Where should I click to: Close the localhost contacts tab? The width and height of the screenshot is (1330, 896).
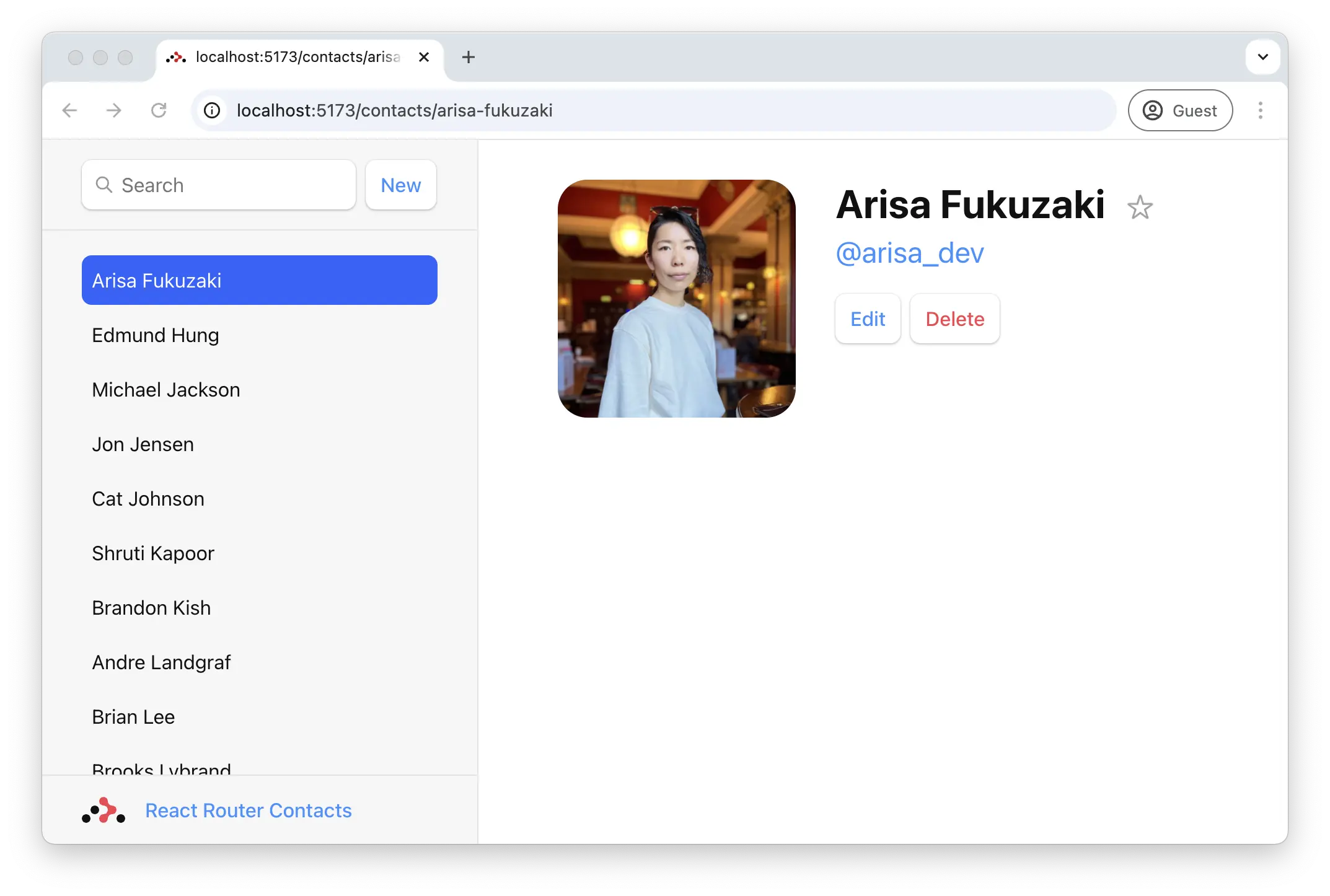(x=424, y=57)
